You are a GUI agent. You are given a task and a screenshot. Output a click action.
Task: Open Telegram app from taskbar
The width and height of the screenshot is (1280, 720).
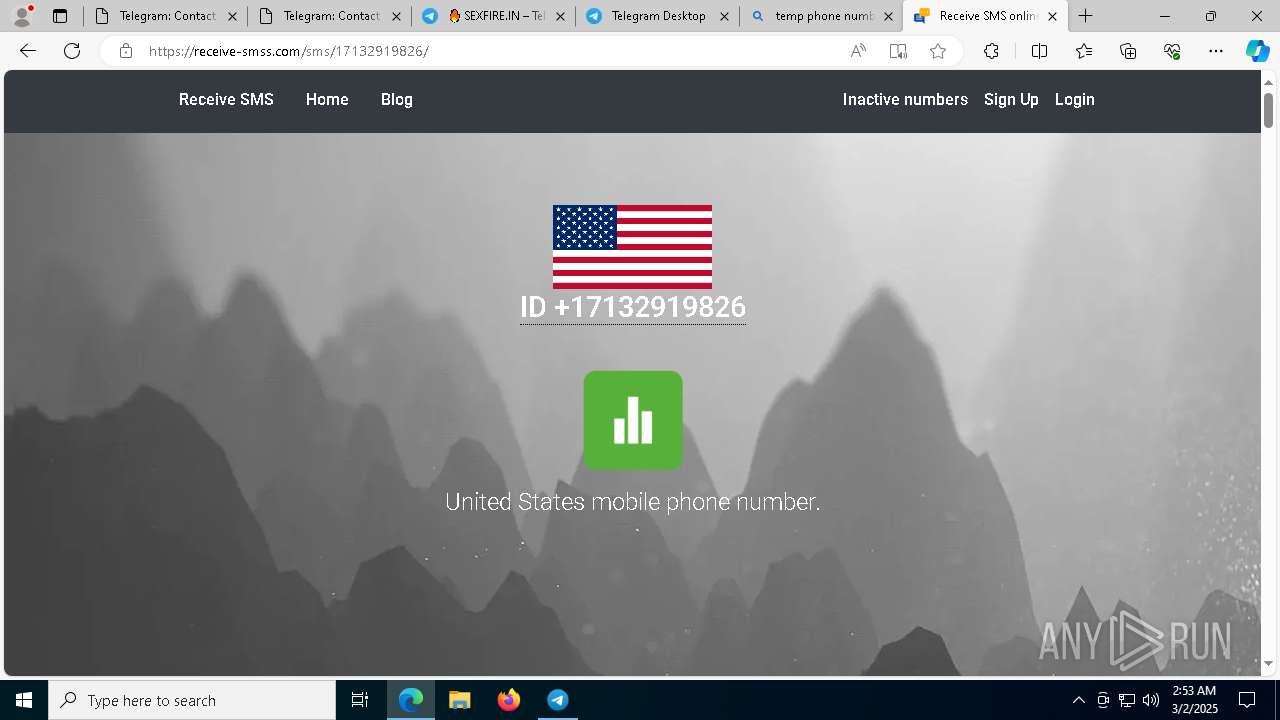(x=558, y=700)
